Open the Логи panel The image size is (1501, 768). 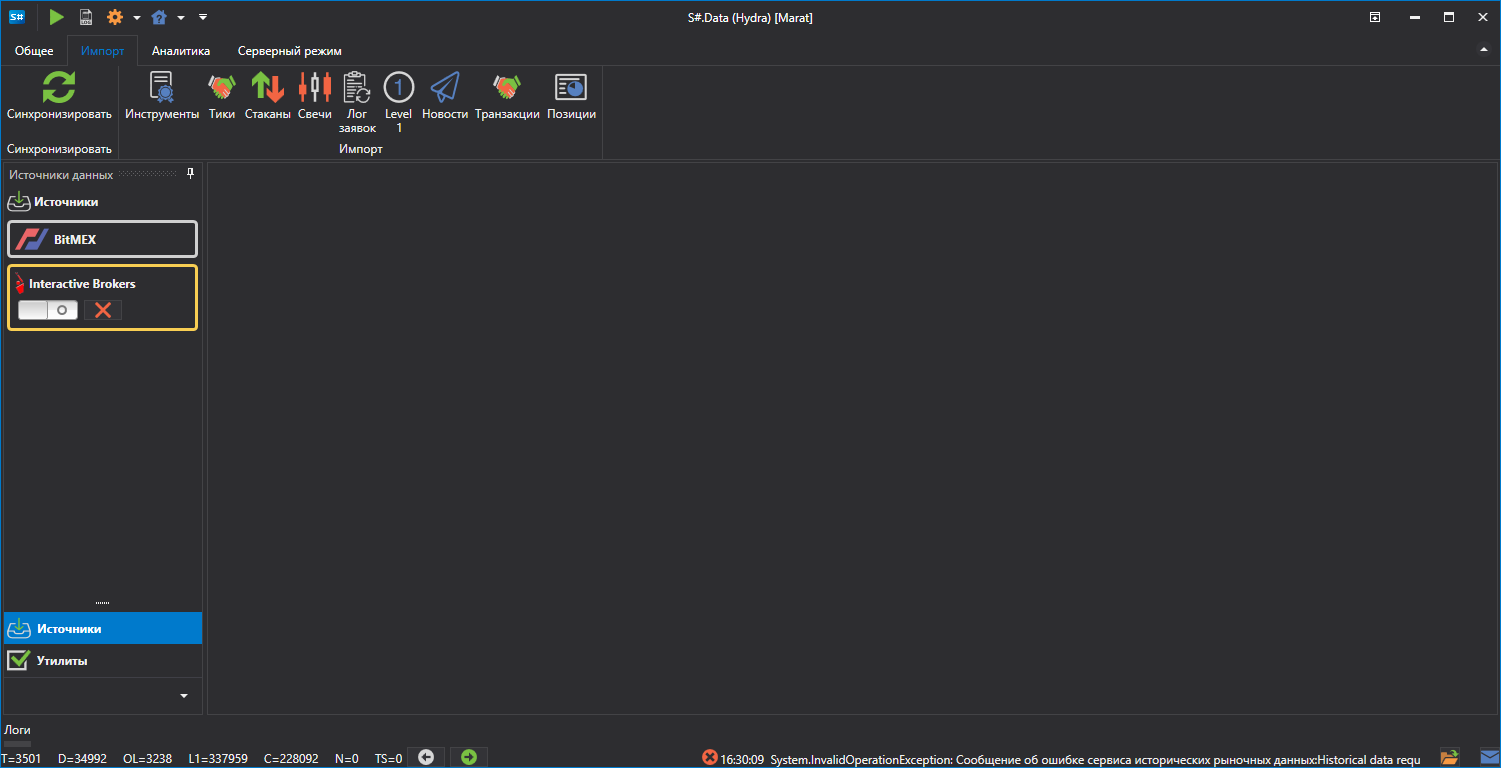coord(17,731)
